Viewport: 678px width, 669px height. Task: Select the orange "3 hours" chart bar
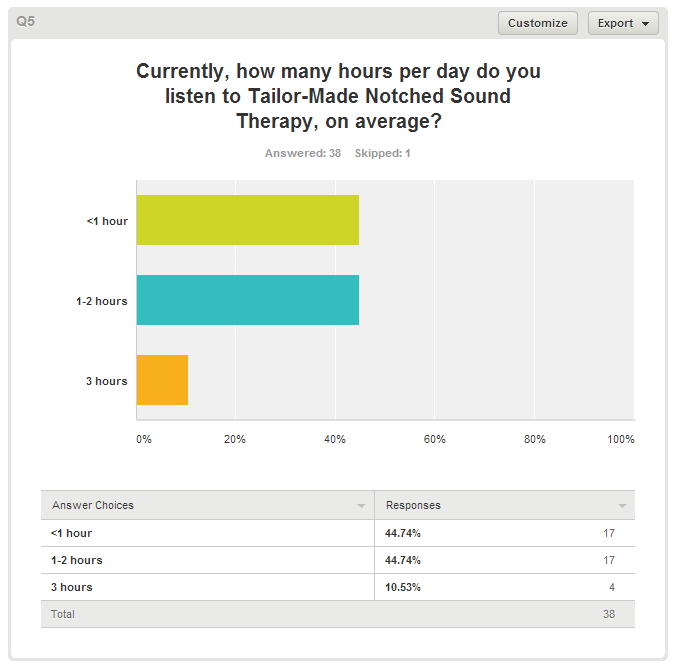(162, 380)
